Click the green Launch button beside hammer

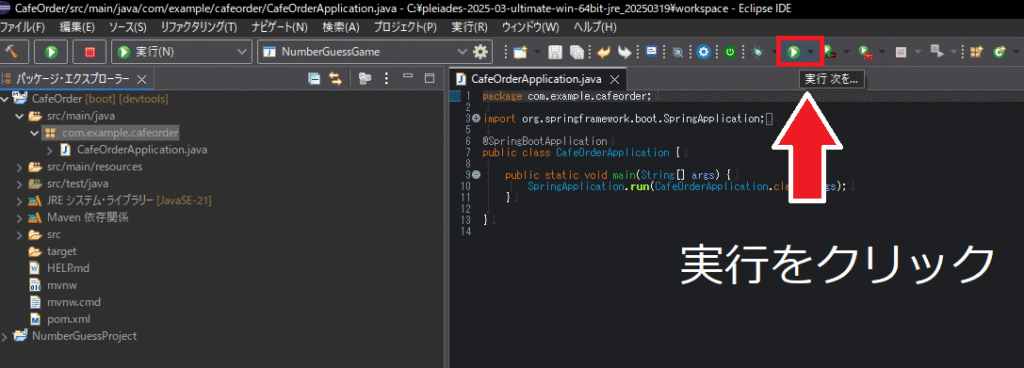click(x=51, y=52)
